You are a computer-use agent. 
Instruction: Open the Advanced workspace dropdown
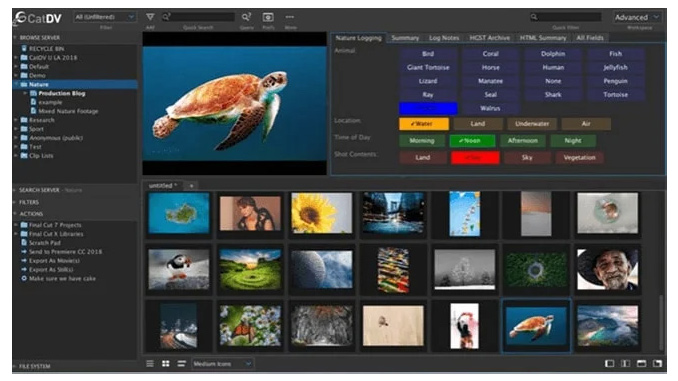pyautogui.click(x=636, y=17)
